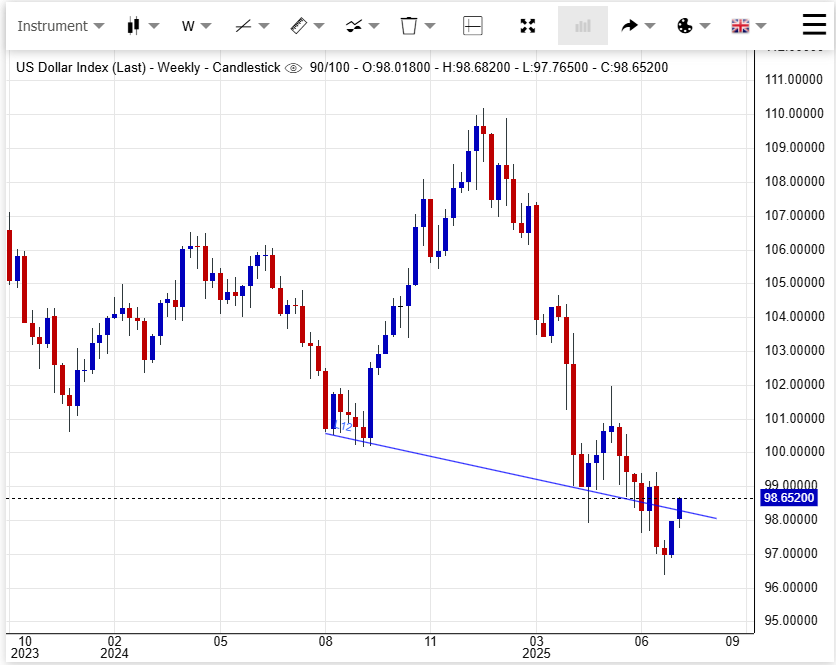Click the candlestick chart type icon
The image size is (836, 665).
(132, 26)
